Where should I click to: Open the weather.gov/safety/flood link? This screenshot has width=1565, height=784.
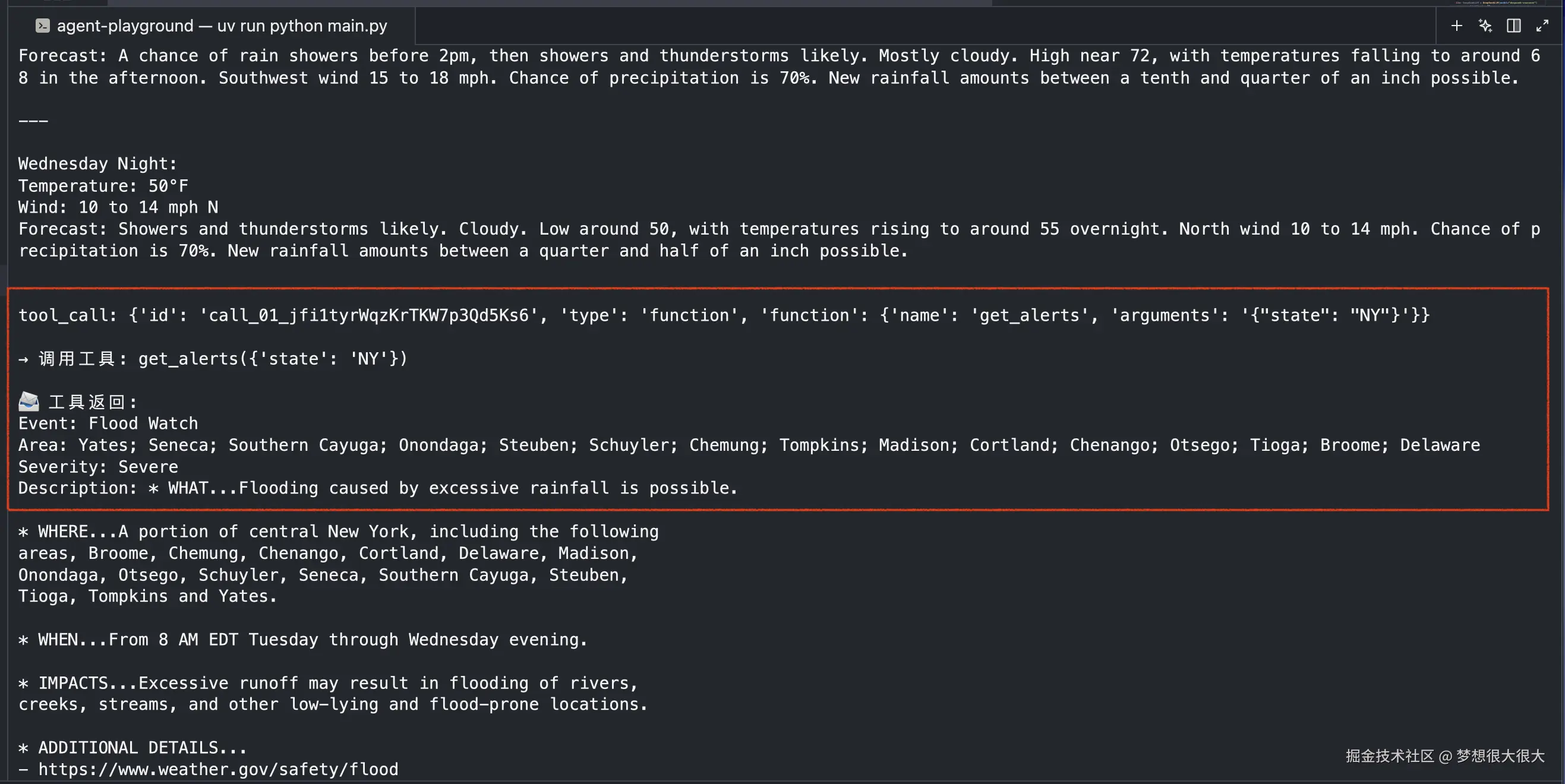click(x=218, y=769)
